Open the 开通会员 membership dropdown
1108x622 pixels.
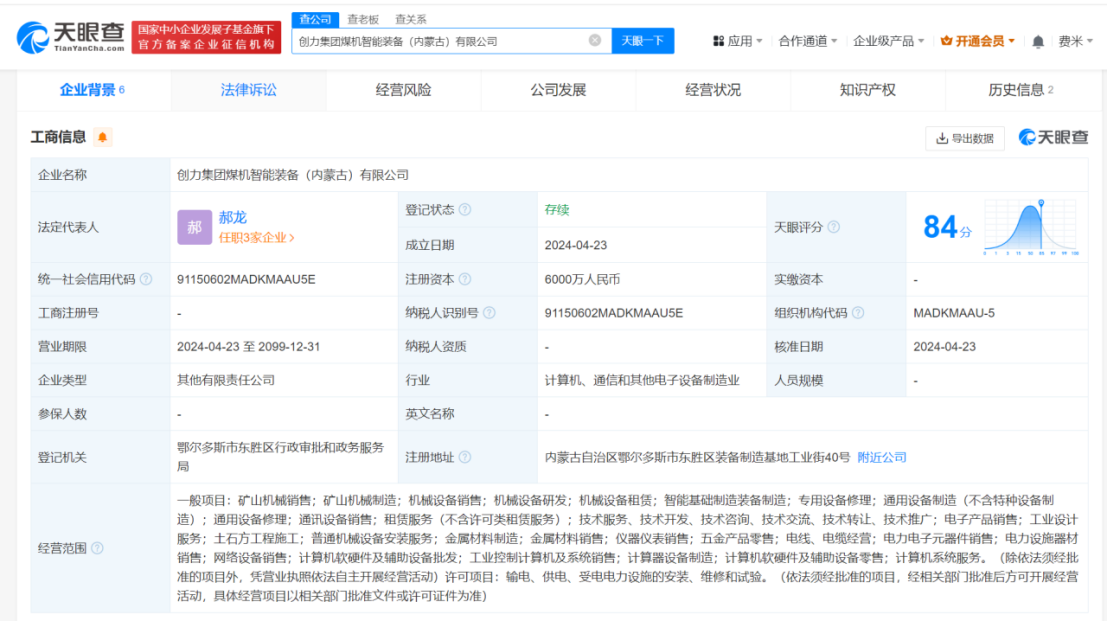(x=977, y=41)
